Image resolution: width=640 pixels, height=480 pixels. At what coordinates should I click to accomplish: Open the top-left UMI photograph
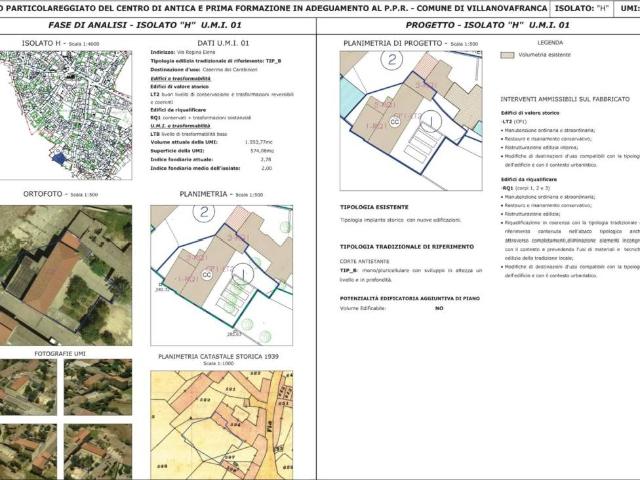tap(28, 387)
